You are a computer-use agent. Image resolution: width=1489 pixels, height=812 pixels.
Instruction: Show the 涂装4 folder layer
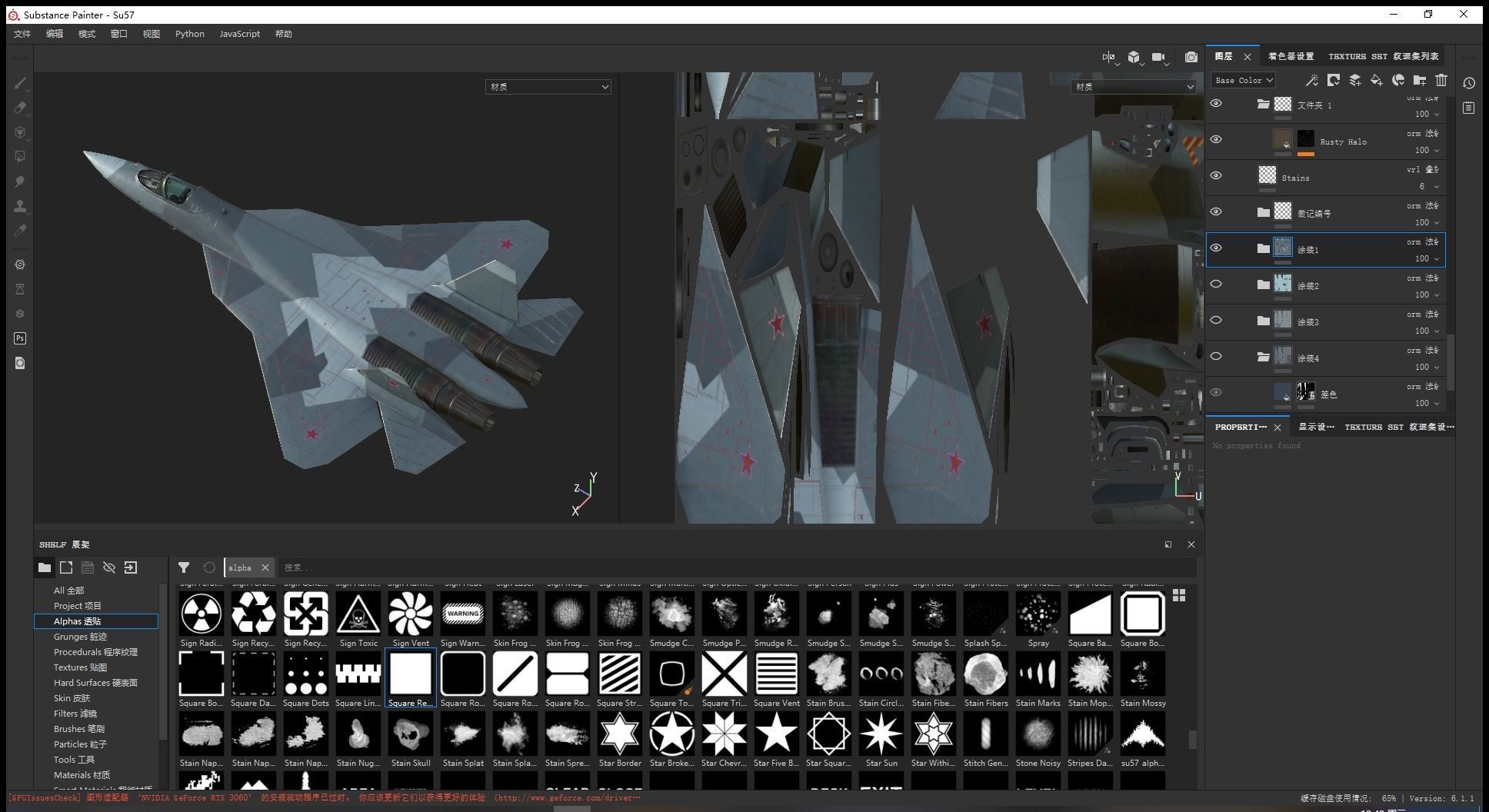[x=1216, y=356]
